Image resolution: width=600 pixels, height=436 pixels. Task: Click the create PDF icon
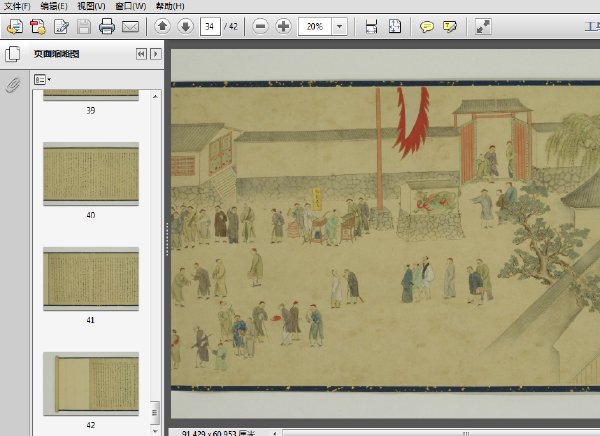pyautogui.click(x=38, y=26)
